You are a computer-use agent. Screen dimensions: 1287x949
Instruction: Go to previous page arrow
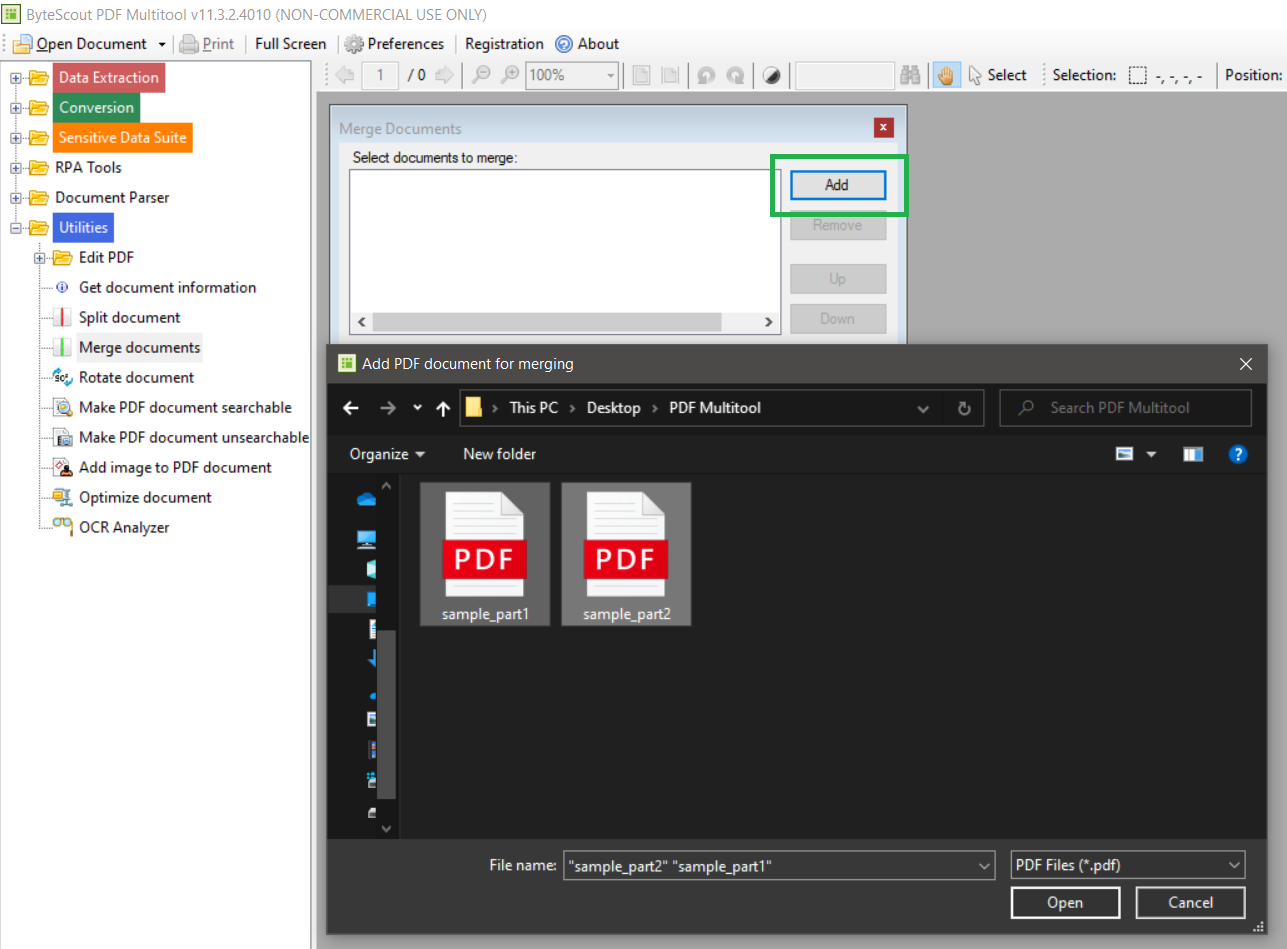point(345,75)
